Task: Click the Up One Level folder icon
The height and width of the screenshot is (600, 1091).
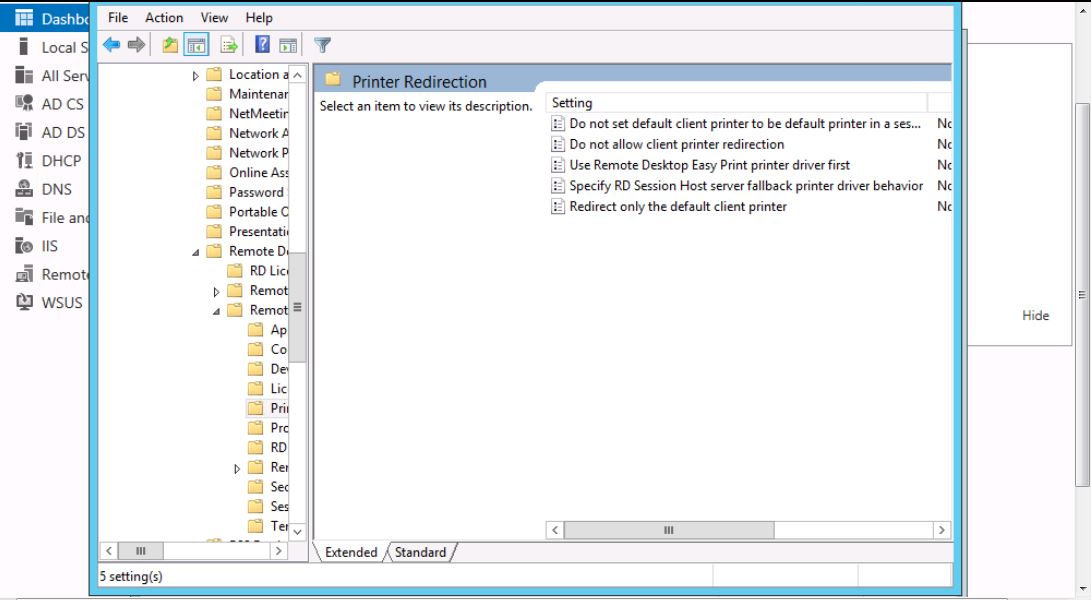Action: point(170,45)
